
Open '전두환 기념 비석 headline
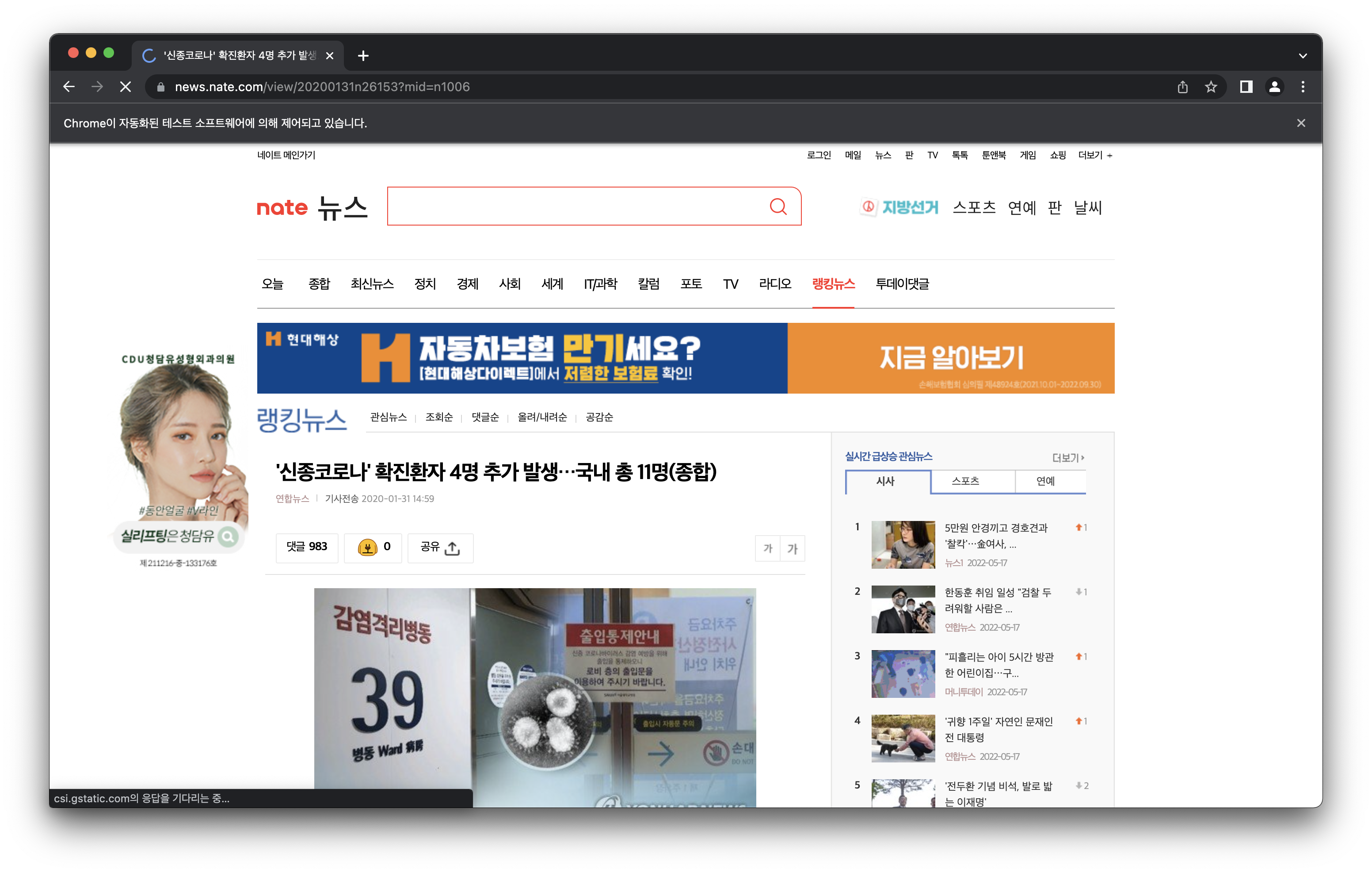point(998,794)
